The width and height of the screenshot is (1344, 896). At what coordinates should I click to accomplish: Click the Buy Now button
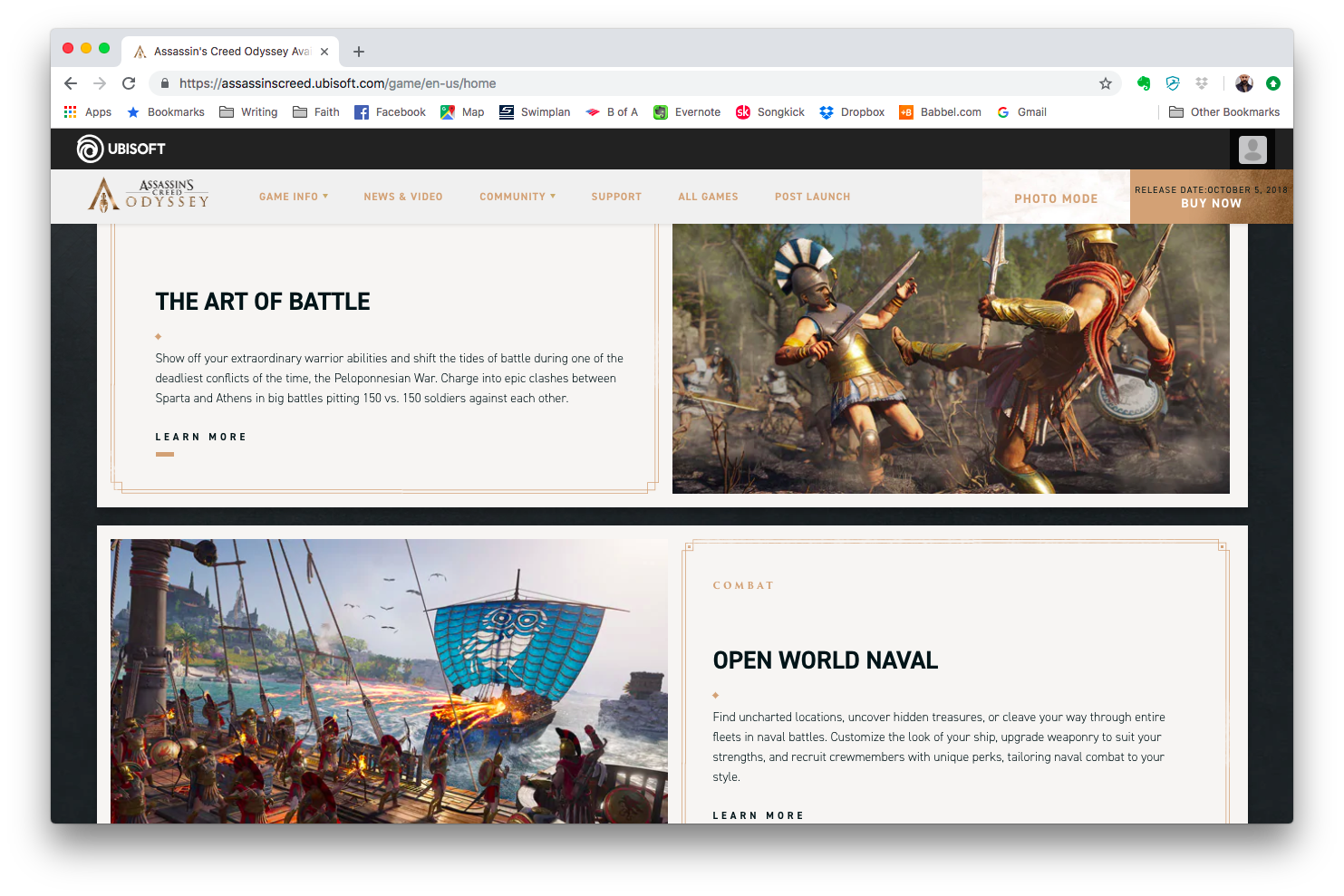pyautogui.click(x=1211, y=197)
